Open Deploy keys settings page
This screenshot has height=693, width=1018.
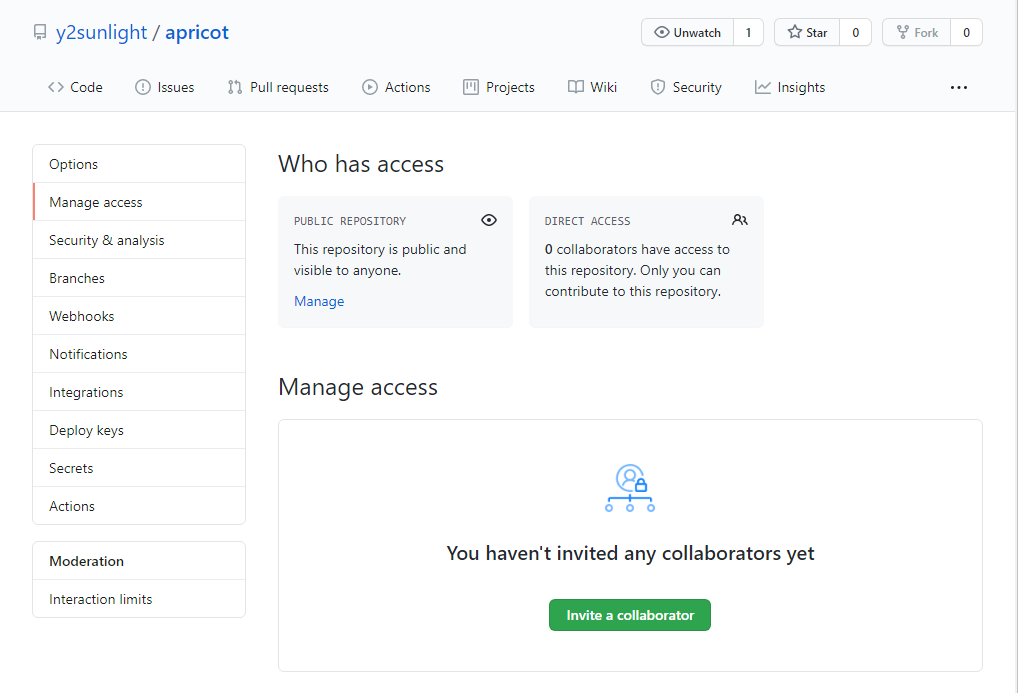(86, 430)
